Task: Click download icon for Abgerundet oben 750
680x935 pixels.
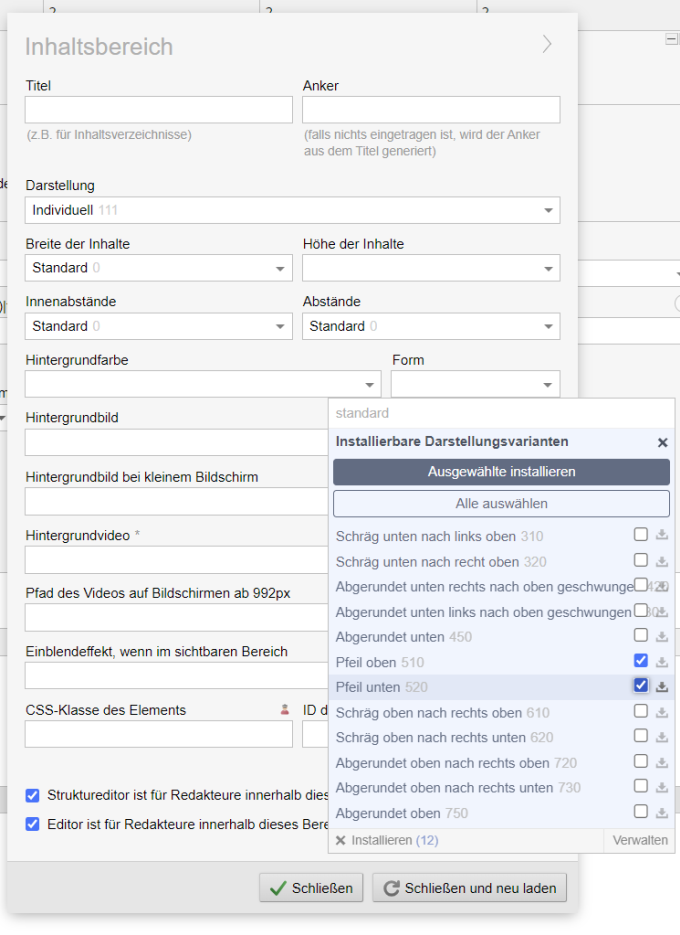Action: (662, 812)
